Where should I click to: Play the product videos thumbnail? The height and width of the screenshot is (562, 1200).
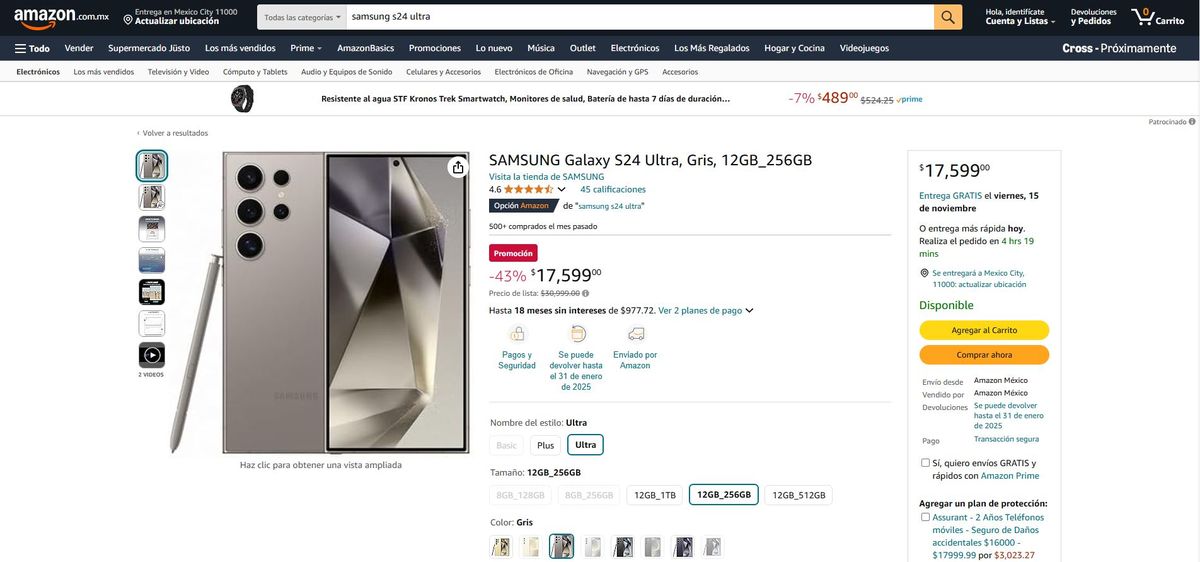point(152,355)
